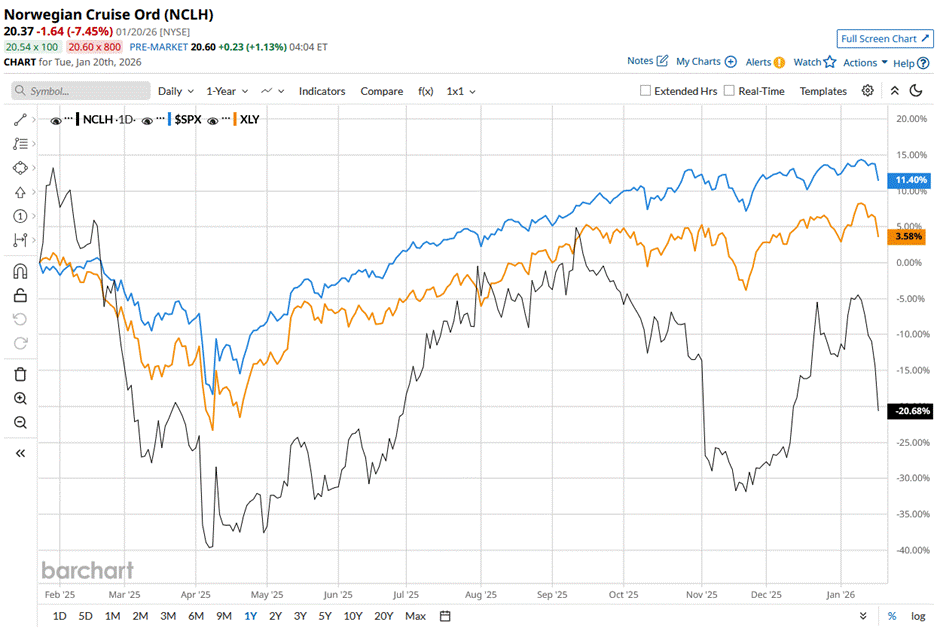Image resolution: width=937 pixels, height=628 pixels.
Task: Add to My Charts with the plus icon
Action: (730, 62)
